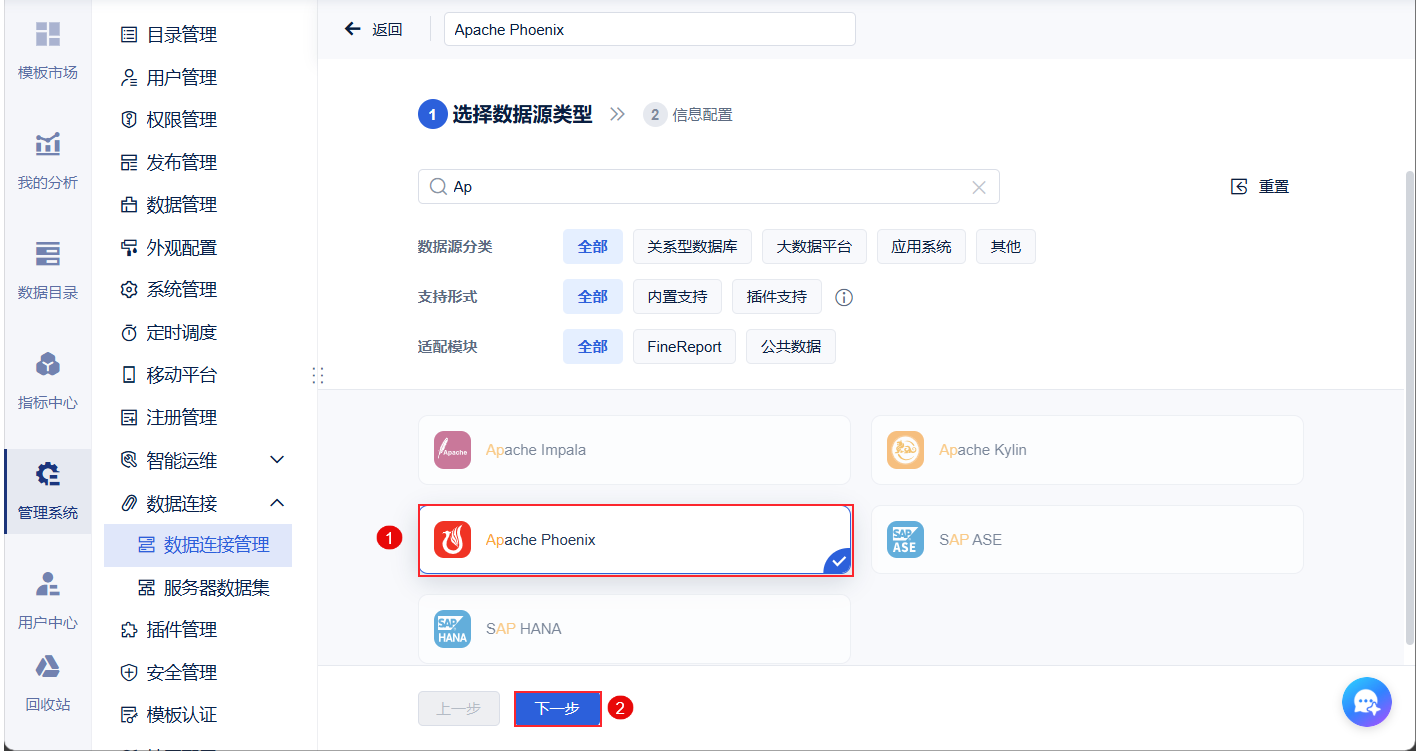Open 服务器数据集 submenu item
Image resolution: width=1416 pixels, height=751 pixels.
204,588
